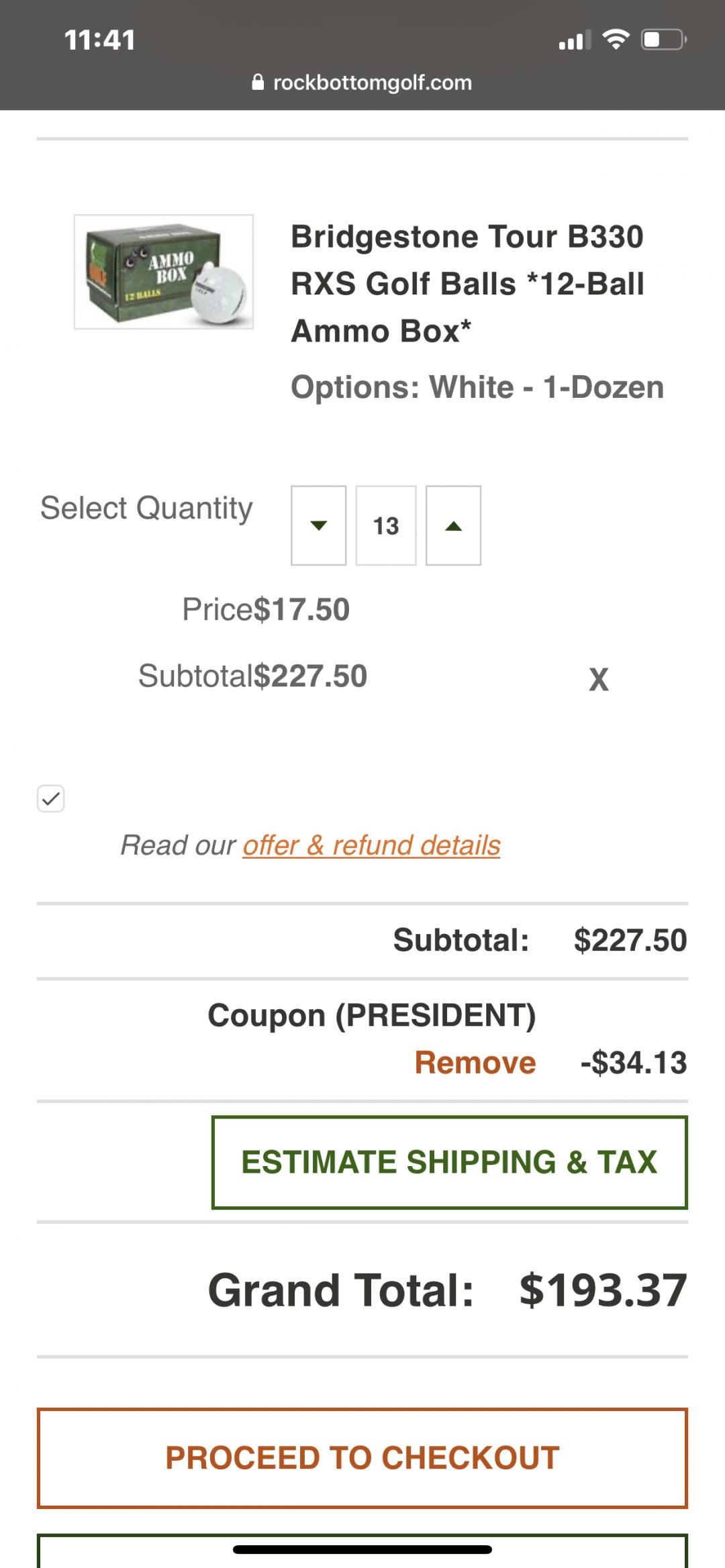This screenshot has width=725, height=1568.
Task: Tap the lock icon in address bar
Action: [x=258, y=83]
